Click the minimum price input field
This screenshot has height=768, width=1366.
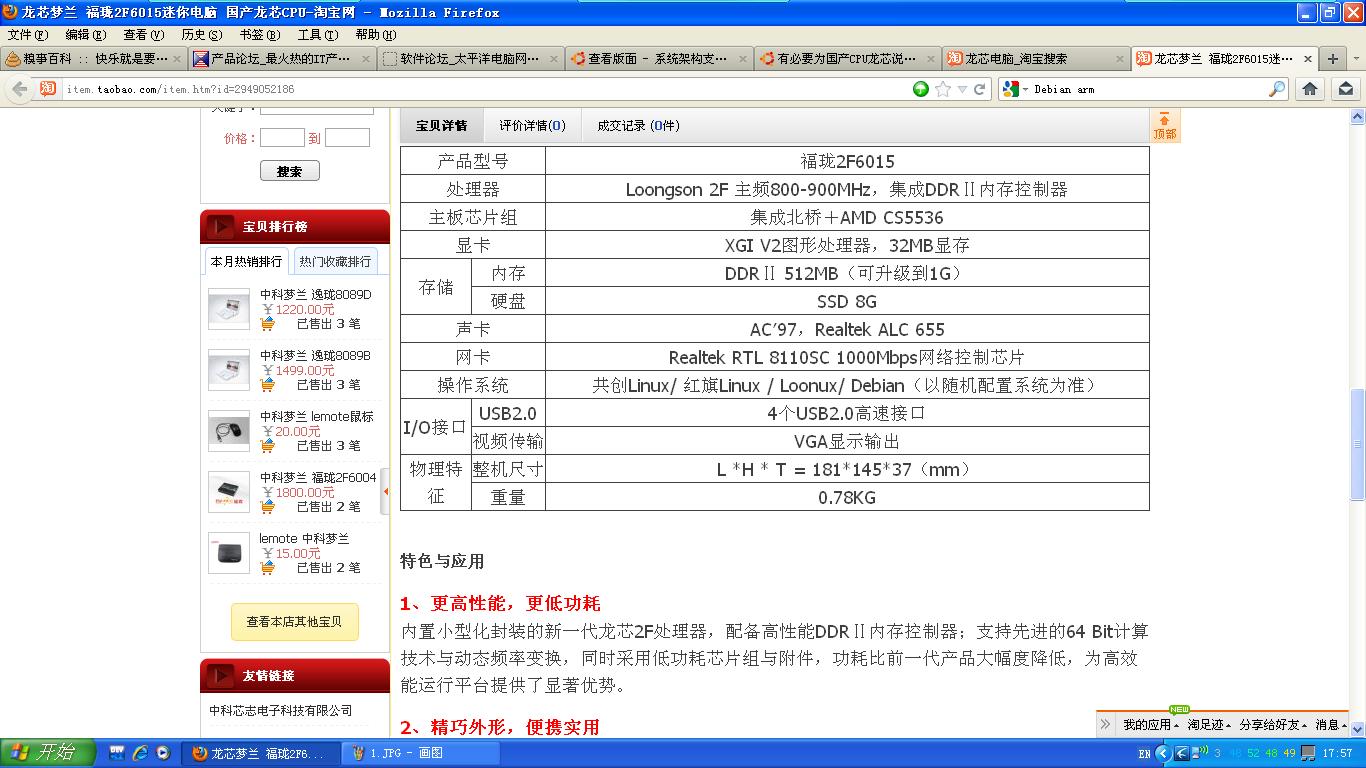[282, 138]
